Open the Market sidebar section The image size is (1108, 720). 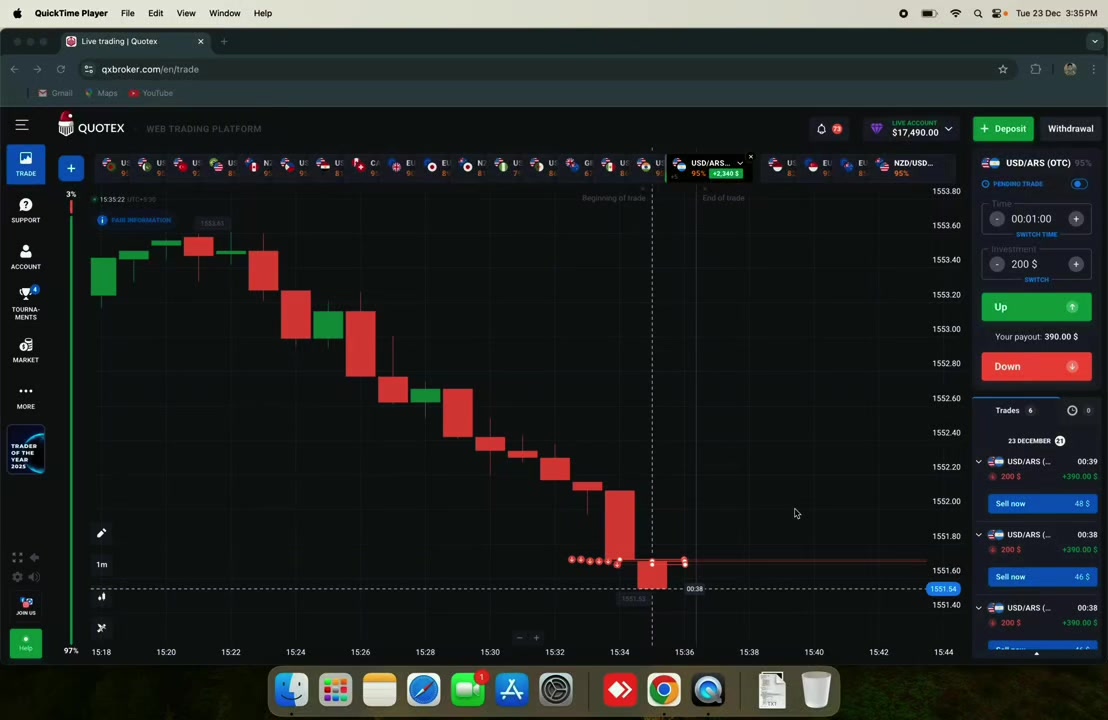(x=26, y=350)
